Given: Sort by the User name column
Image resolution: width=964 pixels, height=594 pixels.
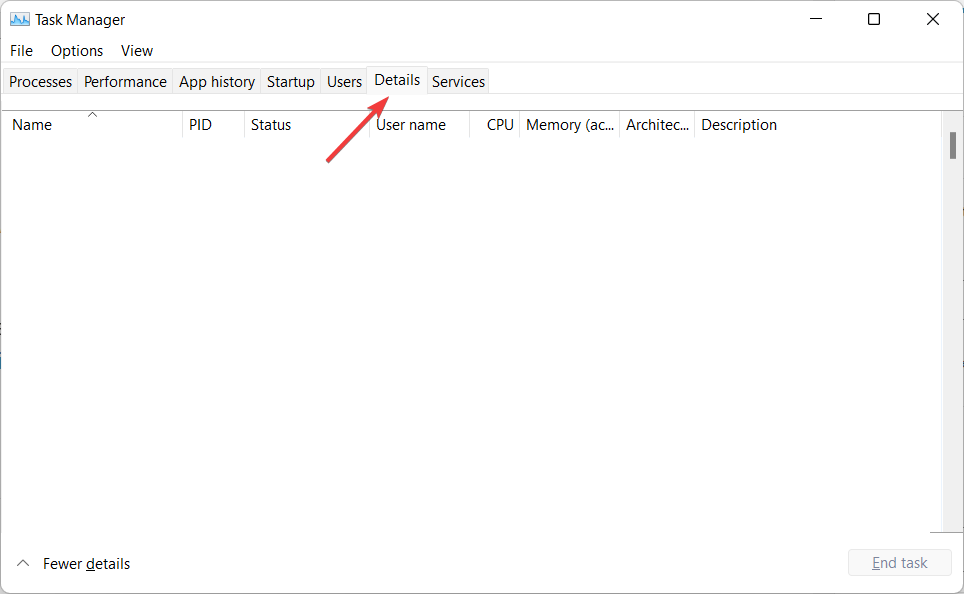Looking at the screenshot, I should click(419, 125).
